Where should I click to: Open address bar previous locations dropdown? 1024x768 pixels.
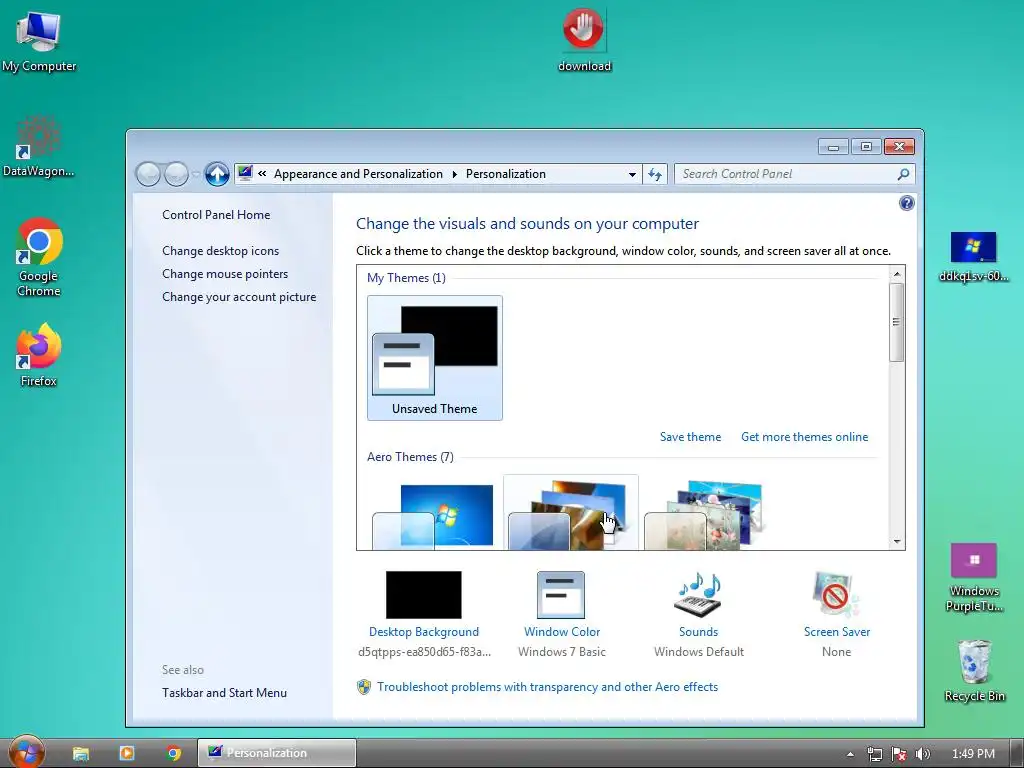tap(632, 174)
